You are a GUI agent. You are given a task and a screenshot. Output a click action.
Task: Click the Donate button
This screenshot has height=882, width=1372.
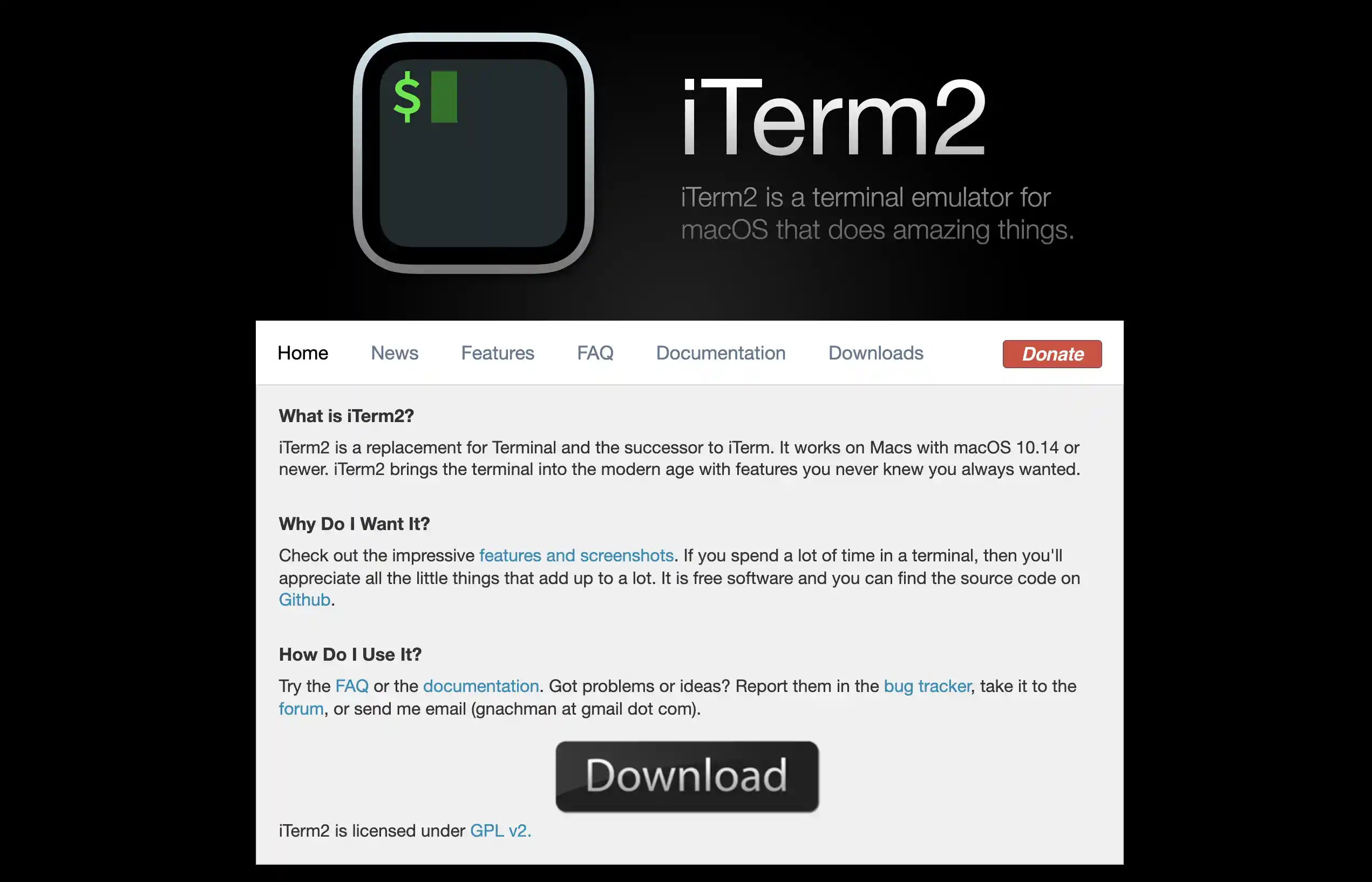tap(1052, 353)
